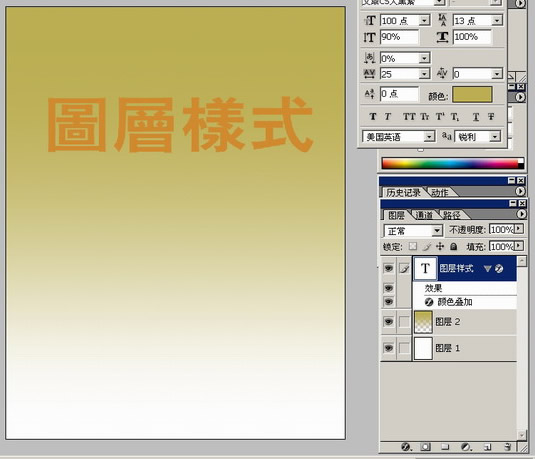
Task: Click the Faux Bold style button
Action: click(373, 117)
